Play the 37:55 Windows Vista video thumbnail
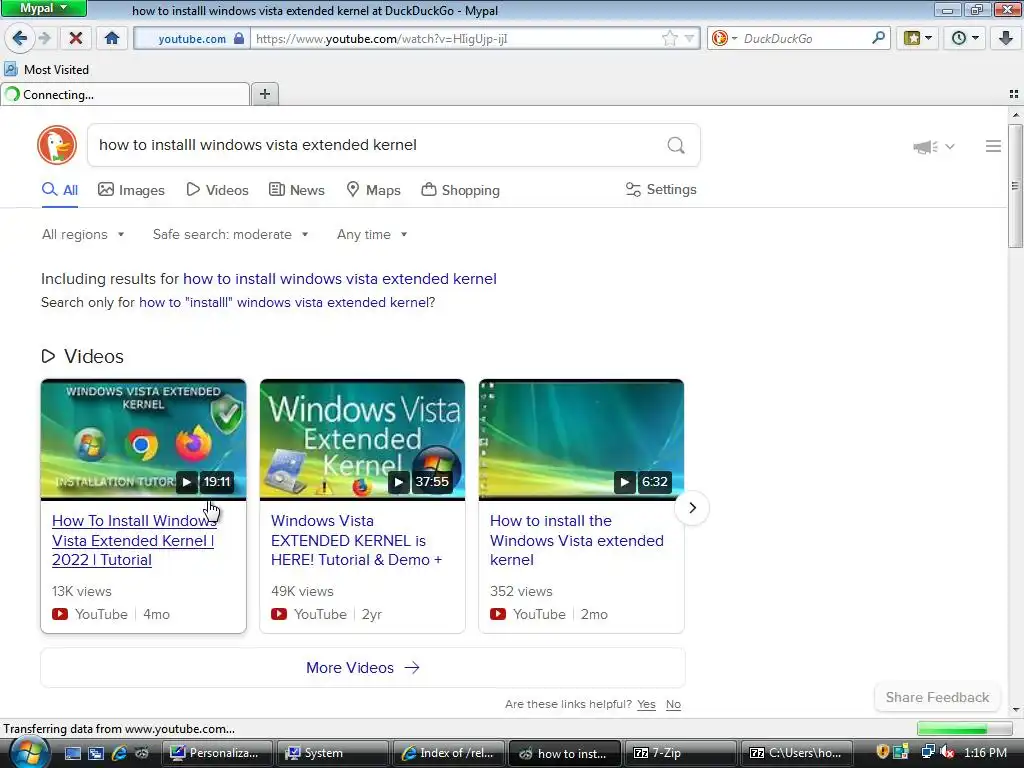This screenshot has height=768, width=1024. coord(362,440)
